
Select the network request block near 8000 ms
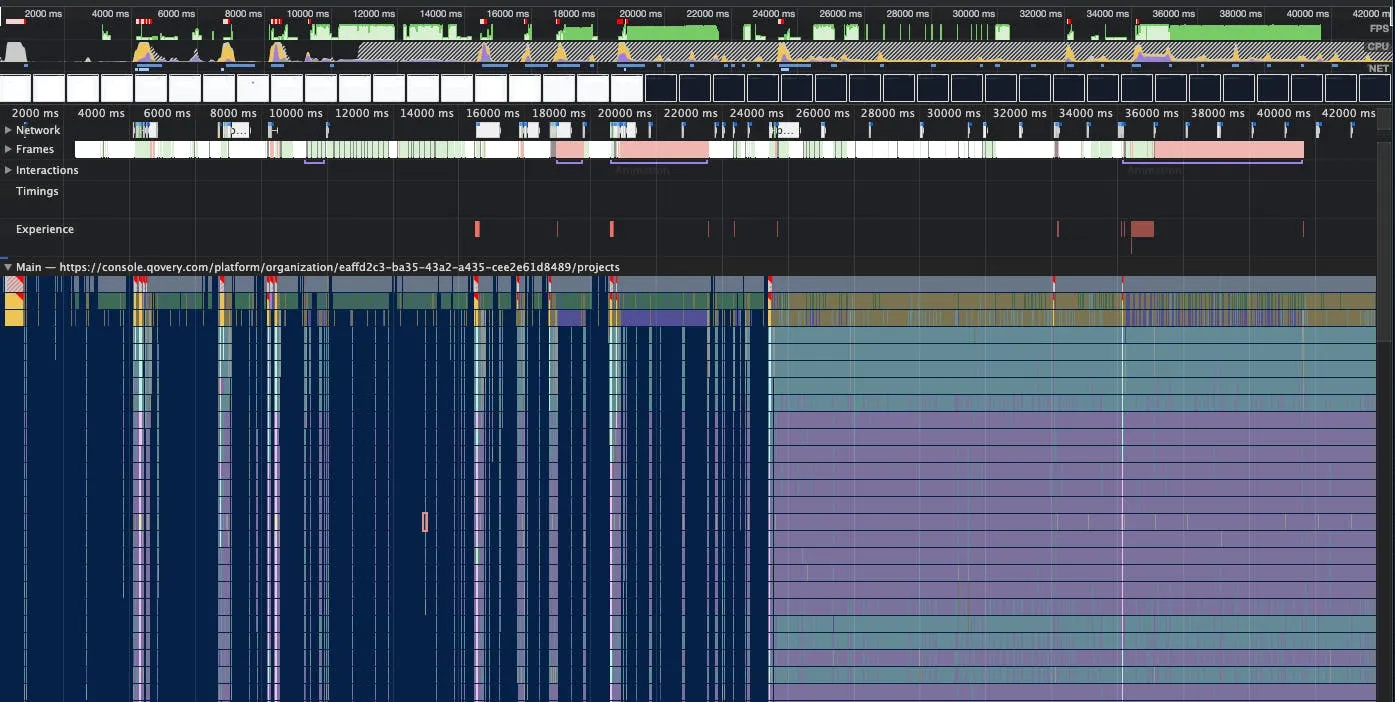[x=237, y=130]
